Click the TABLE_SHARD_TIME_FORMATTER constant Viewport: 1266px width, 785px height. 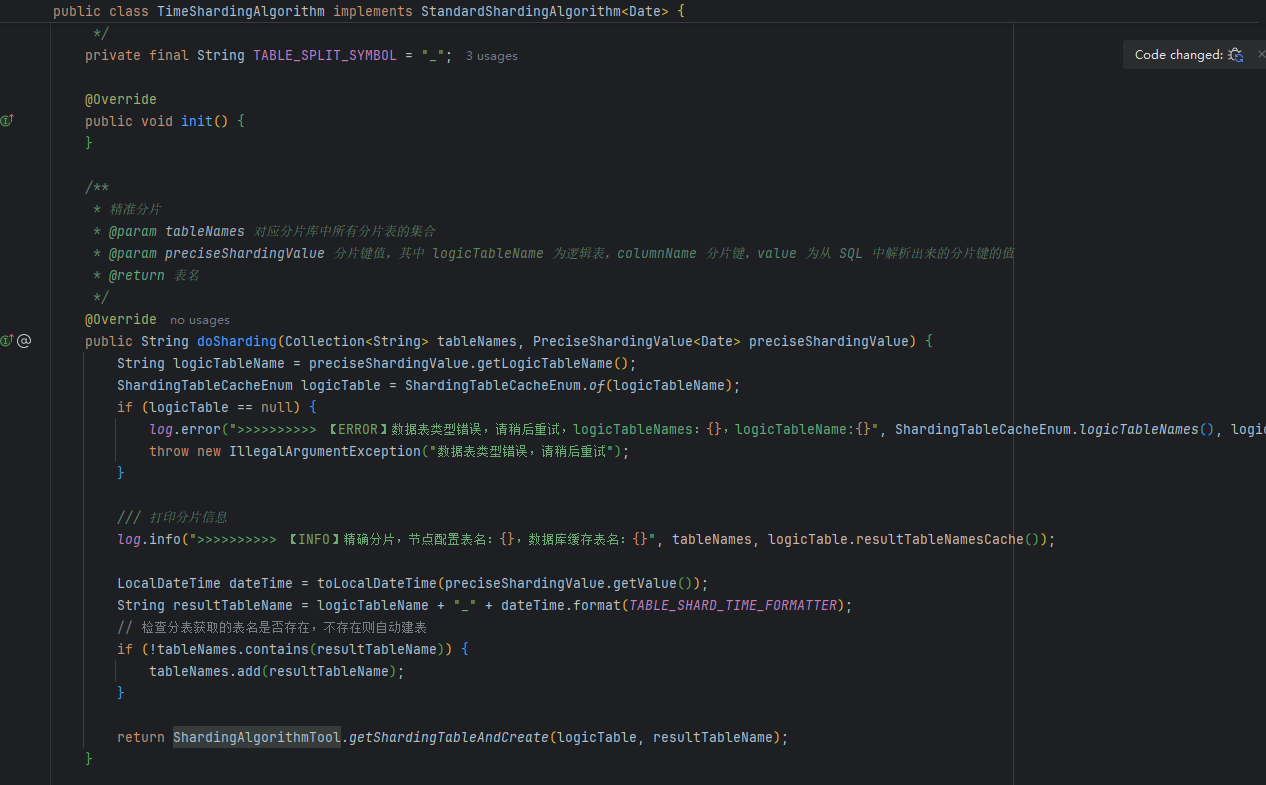coord(733,605)
